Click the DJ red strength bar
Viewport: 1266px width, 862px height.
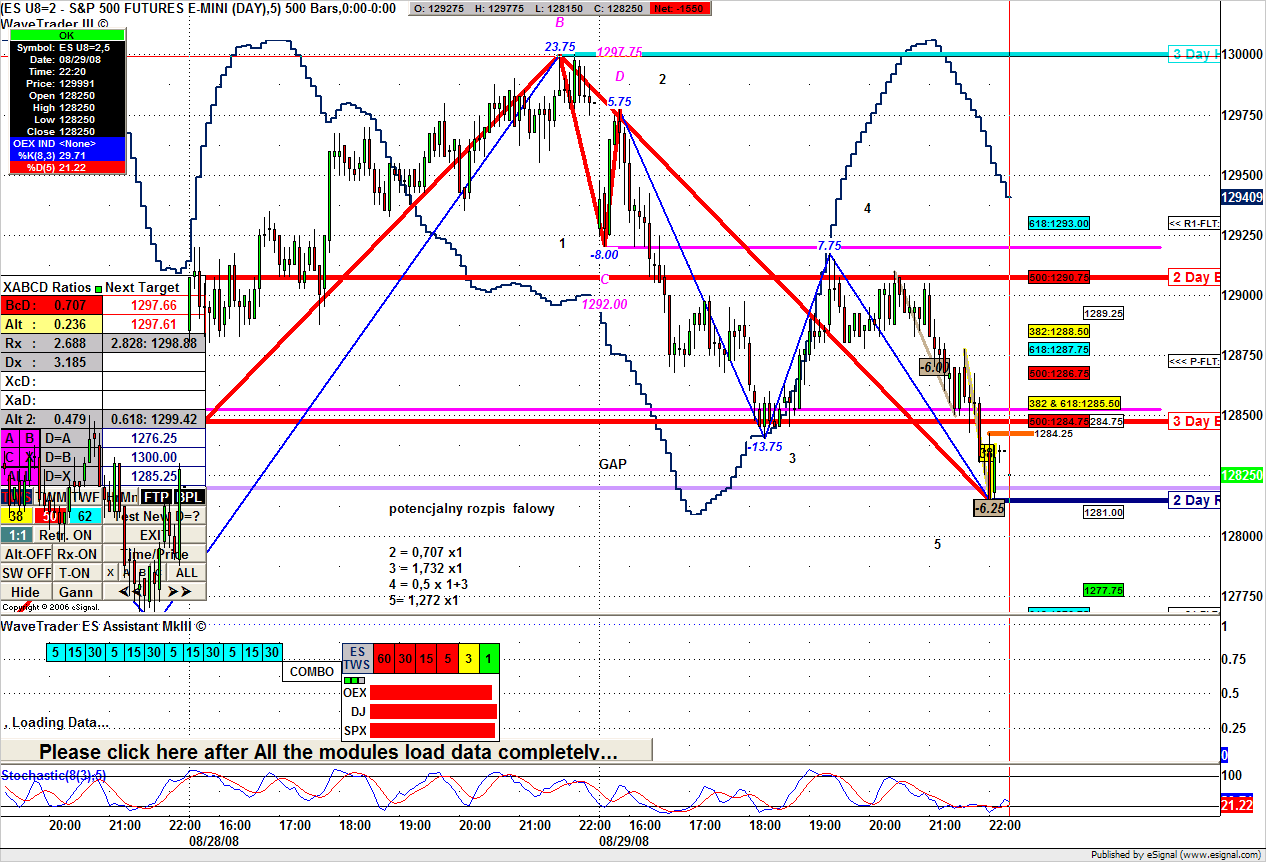tap(433, 711)
